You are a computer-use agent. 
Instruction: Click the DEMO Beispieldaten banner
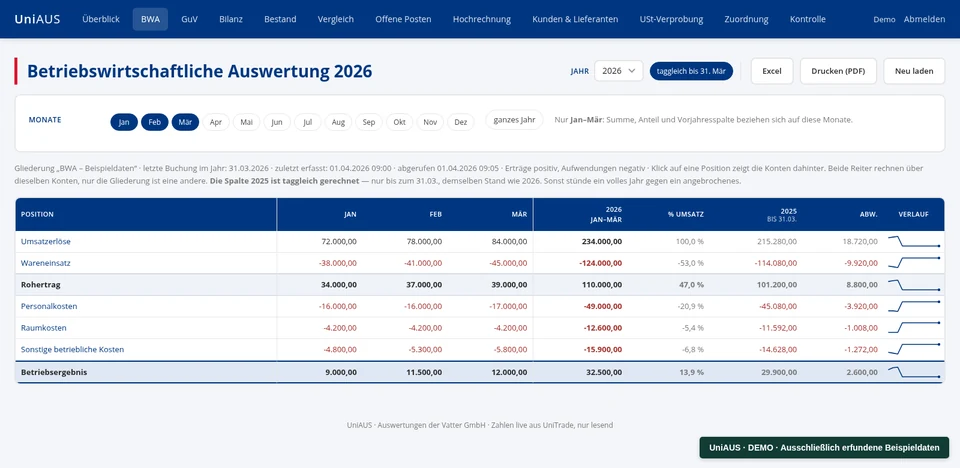pos(824,448)
